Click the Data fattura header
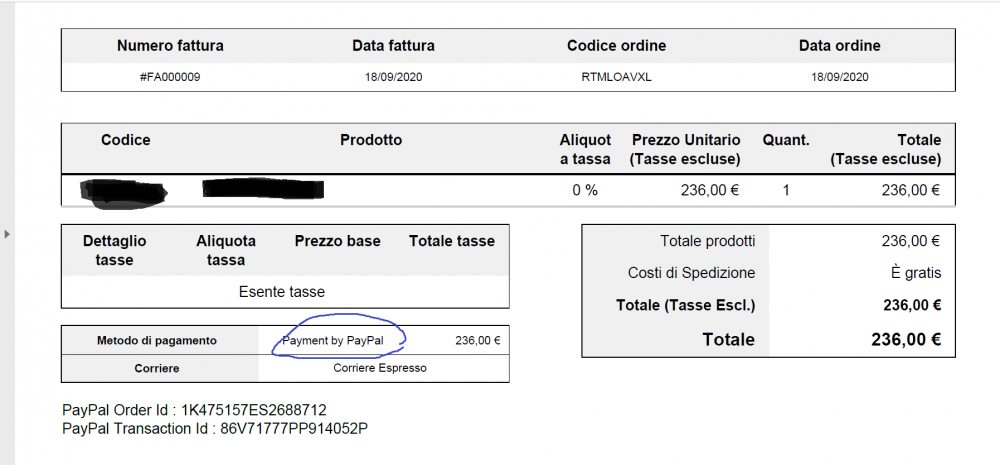The image size is (1000, 465). (x=393, y=46)
